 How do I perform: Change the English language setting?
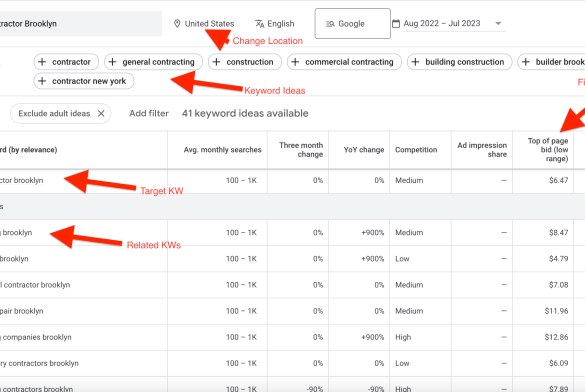coord(275,23)
